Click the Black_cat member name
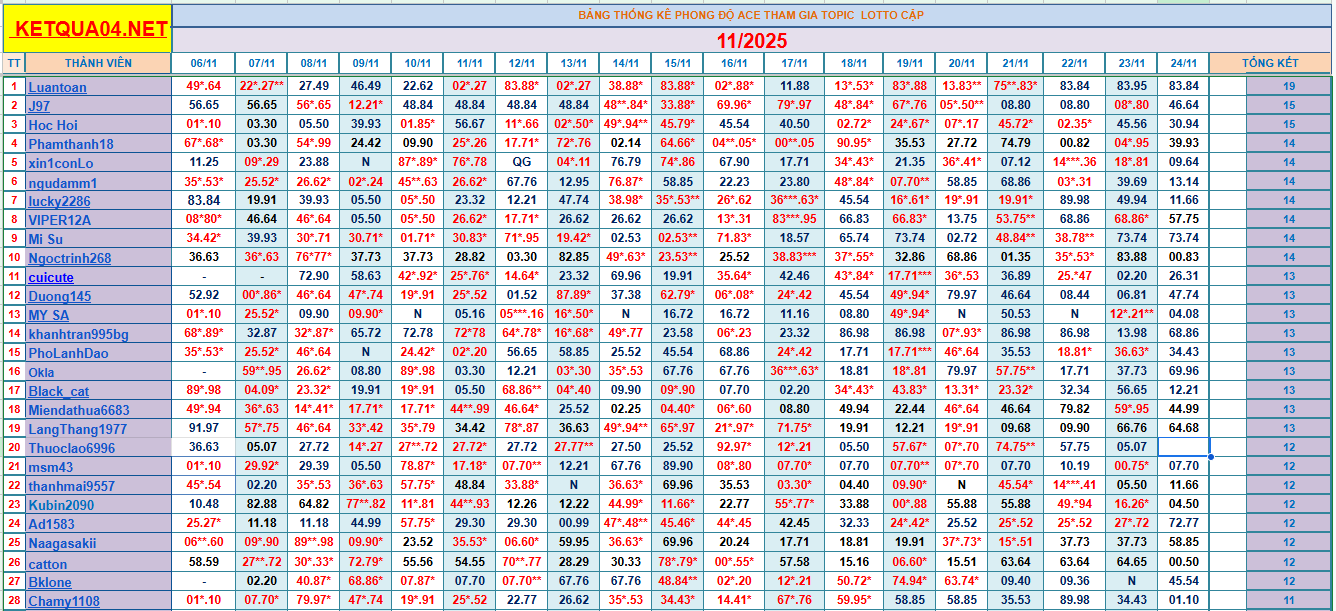Screen dimensions: 1336x611 58,391
